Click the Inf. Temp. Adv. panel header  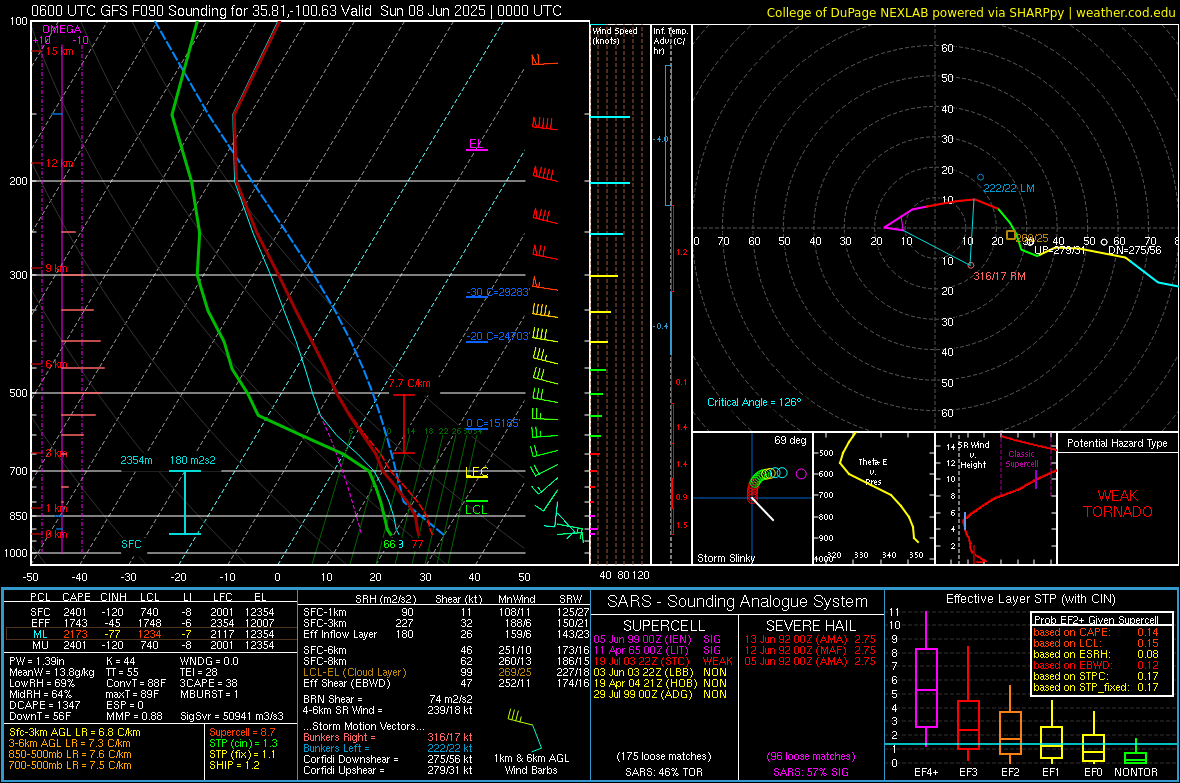(671, 41)
